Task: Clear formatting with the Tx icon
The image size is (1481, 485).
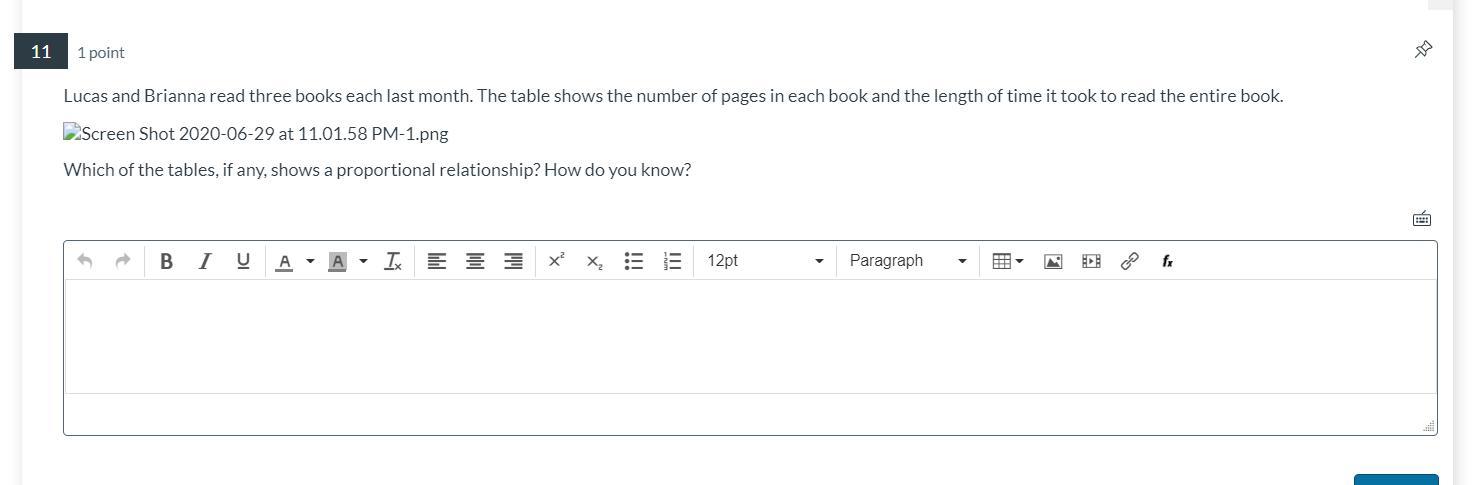Action: (393, 261)
